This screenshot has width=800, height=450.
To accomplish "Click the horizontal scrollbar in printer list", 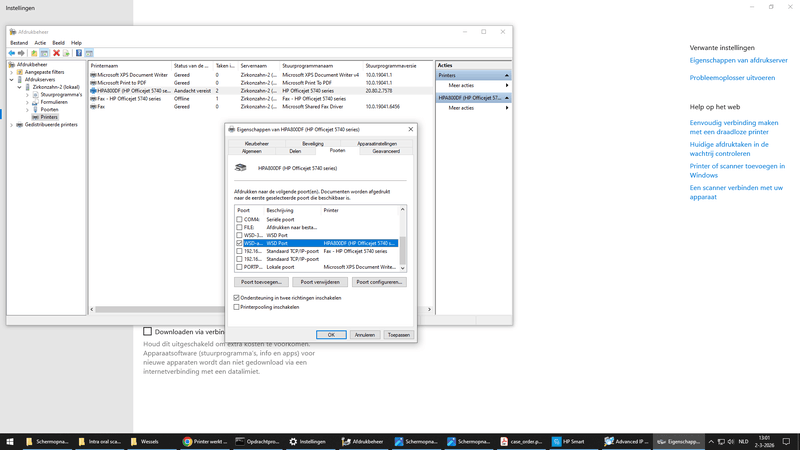I will coord(159,309).
